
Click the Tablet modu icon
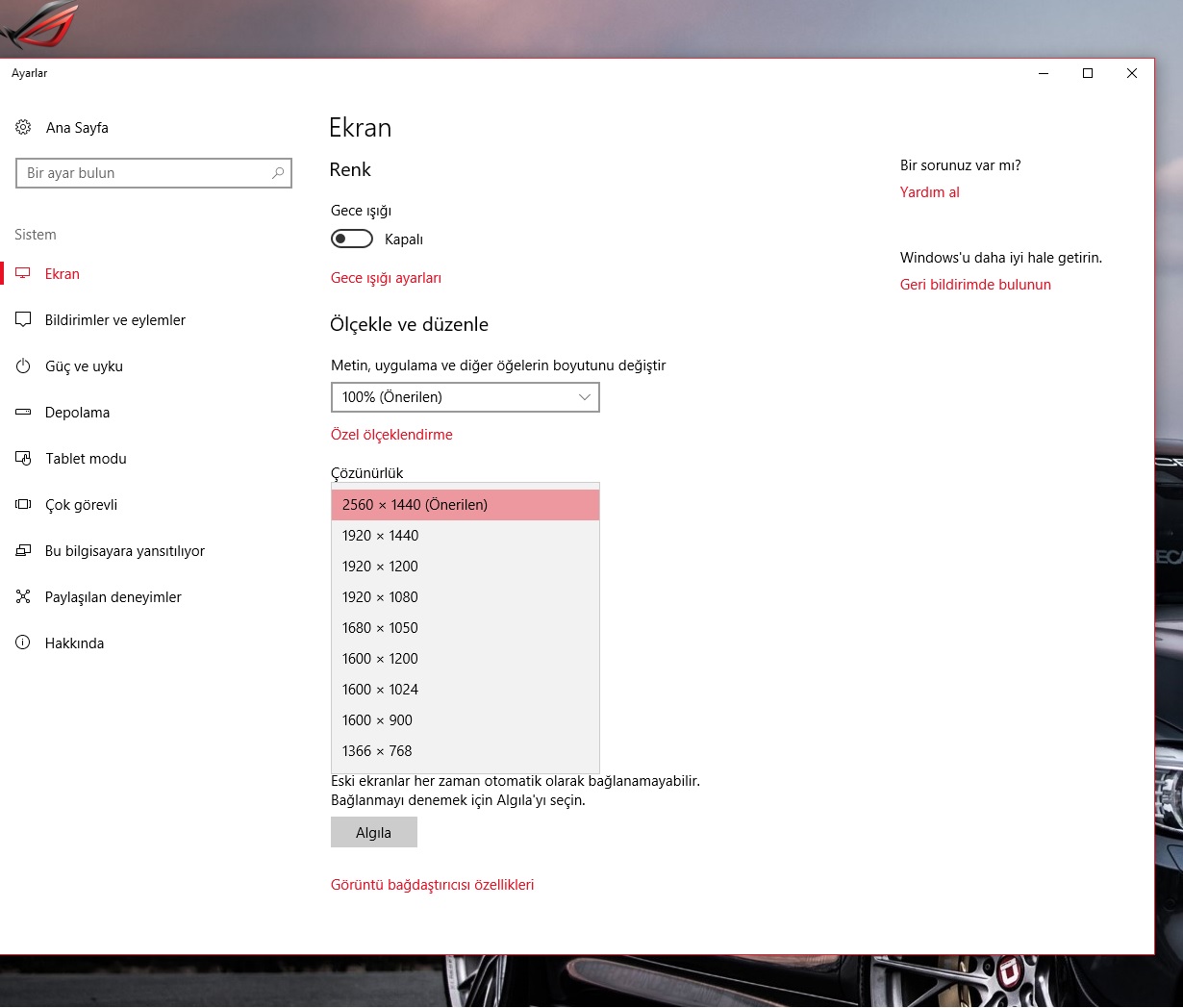click(23, 459)
